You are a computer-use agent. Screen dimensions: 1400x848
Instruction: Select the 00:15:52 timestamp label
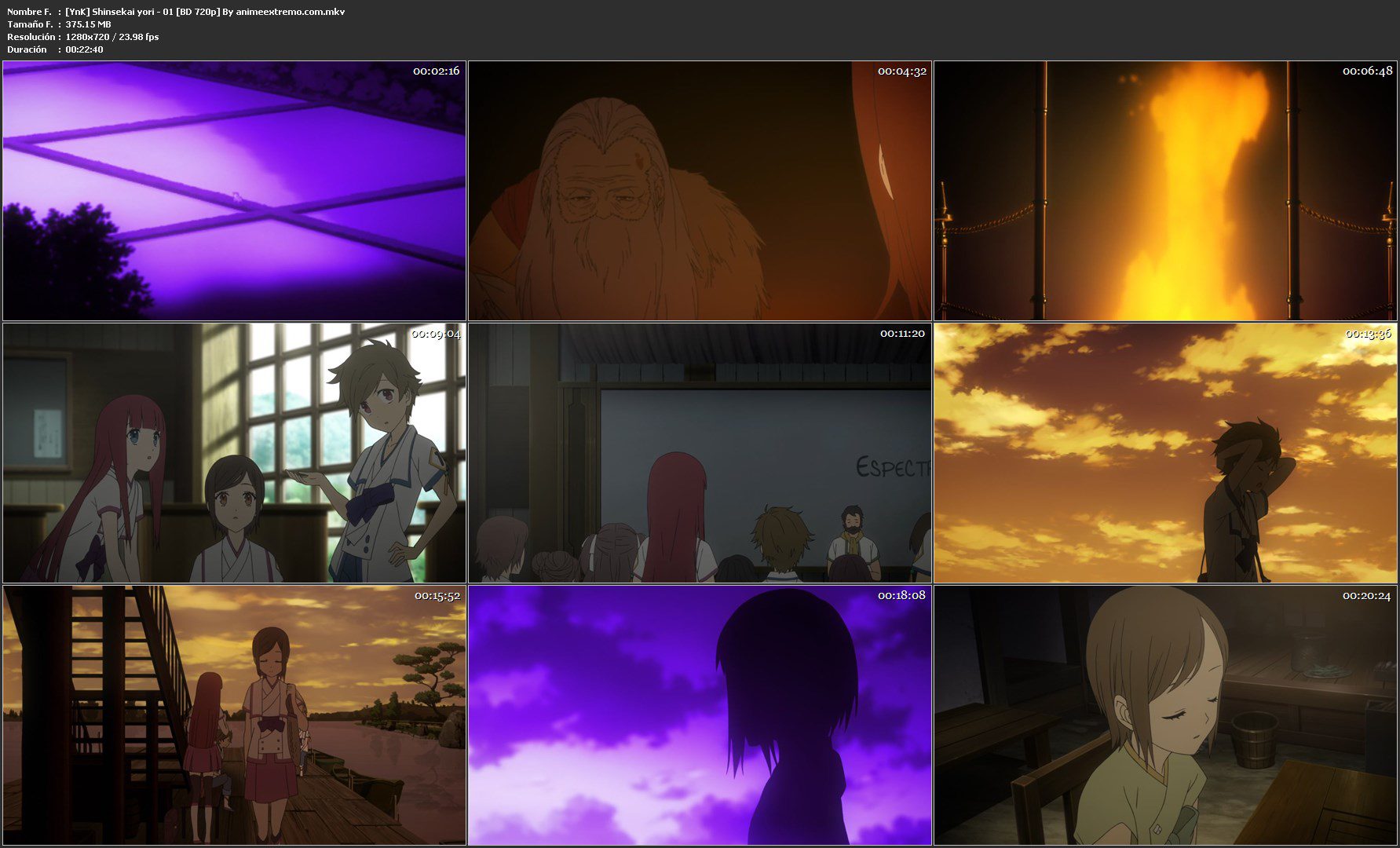click(x=437, y=596)
